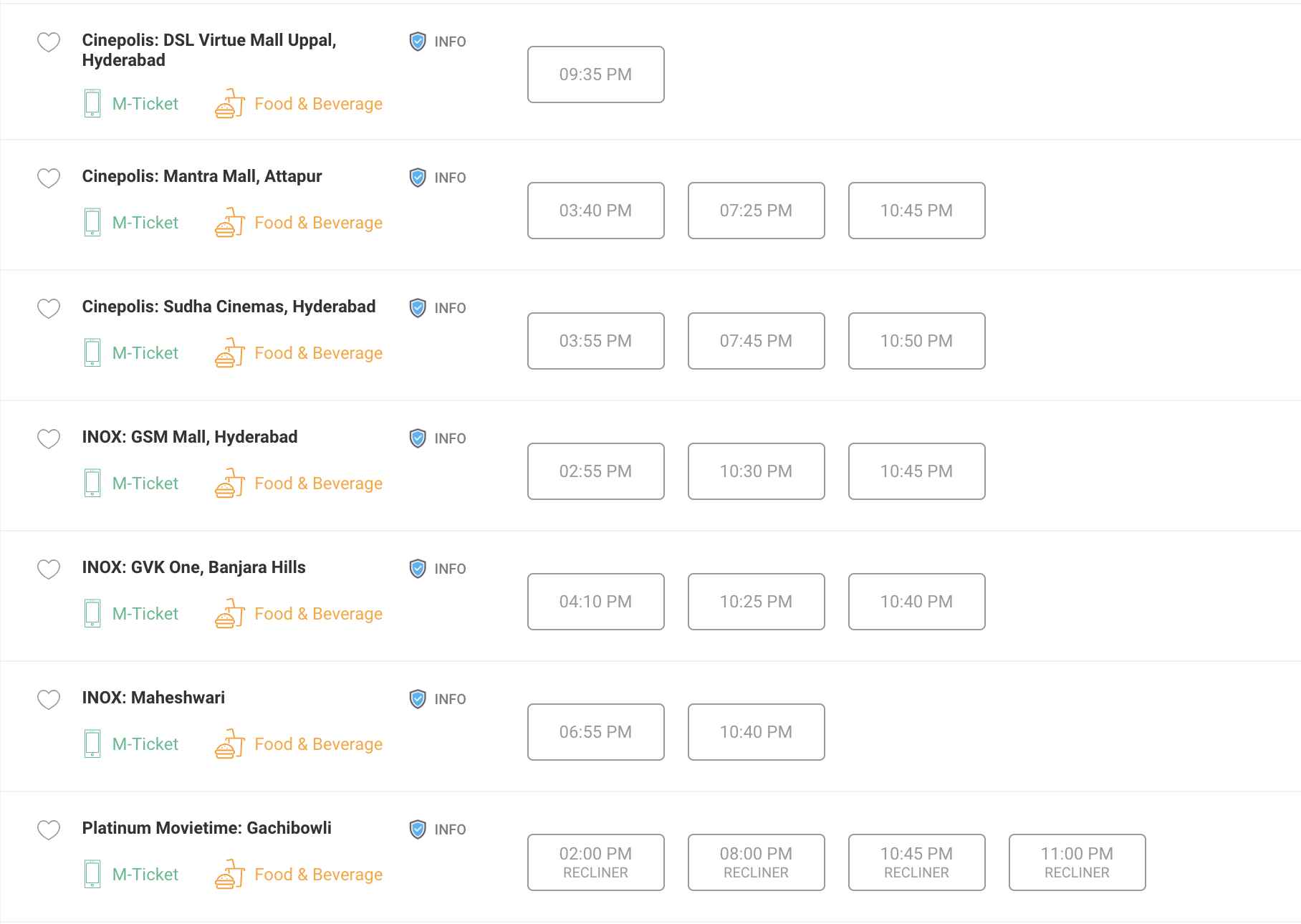Click Food & Beverage icon for DSL Virtue Mall
The image size is (1301, 924).
230,104
